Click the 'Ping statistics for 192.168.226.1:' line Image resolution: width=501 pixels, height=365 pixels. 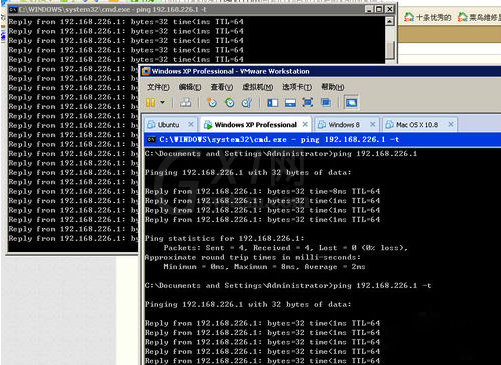coord(225,239)
